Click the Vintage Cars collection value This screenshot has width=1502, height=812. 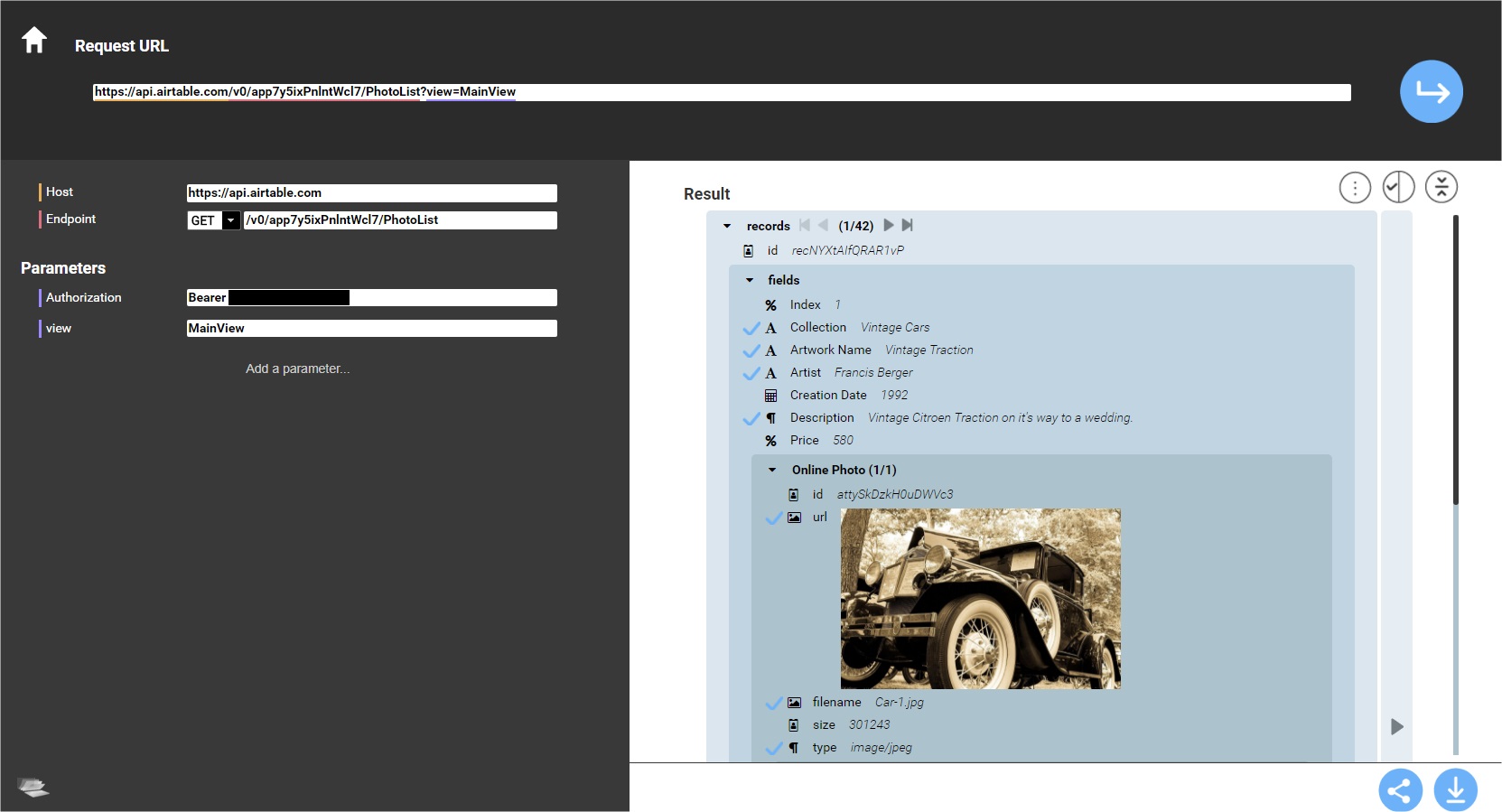tap(895, 327)
